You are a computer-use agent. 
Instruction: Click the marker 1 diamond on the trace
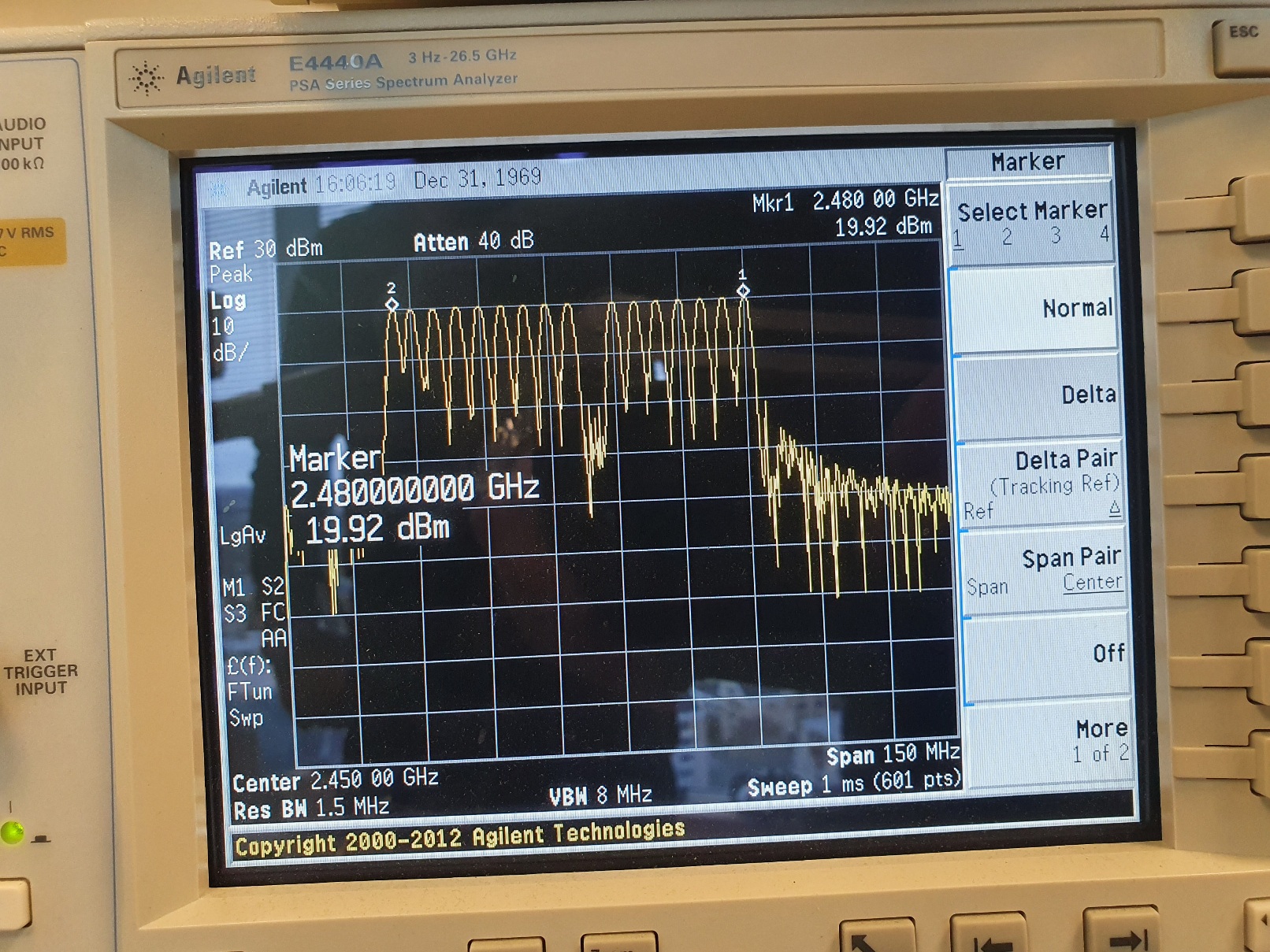click(x=743, y=291)
